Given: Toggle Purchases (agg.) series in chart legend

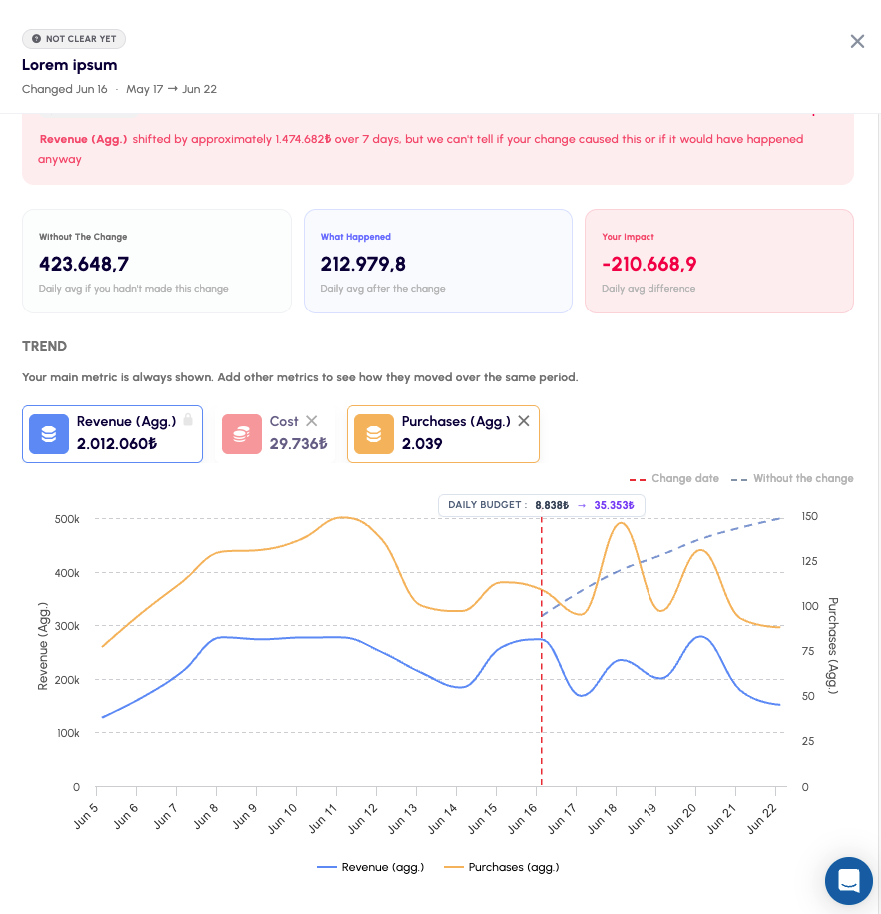Looking at the screenshot, I should [501, 867].
